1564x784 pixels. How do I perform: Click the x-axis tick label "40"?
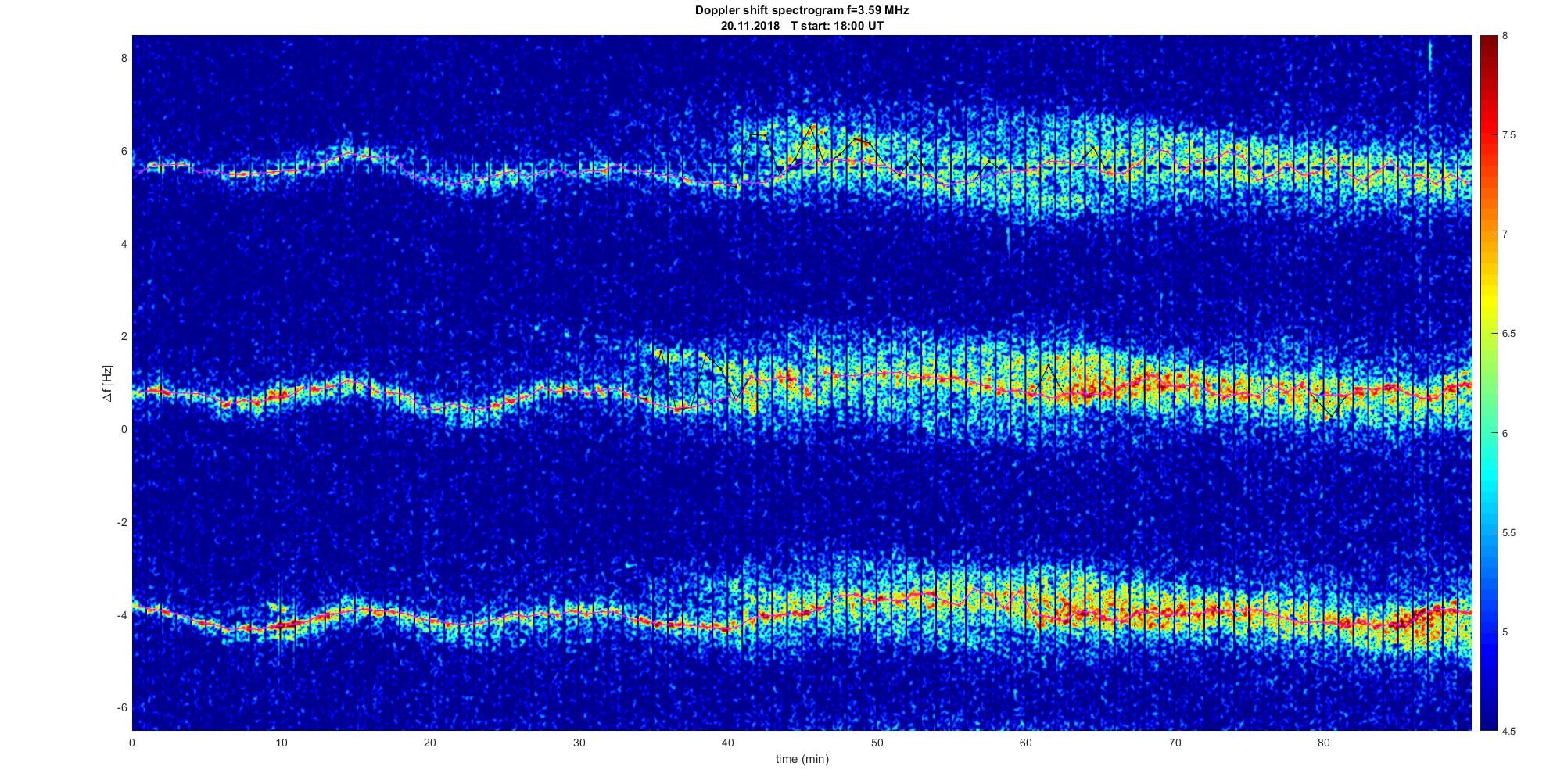point(727,742)
